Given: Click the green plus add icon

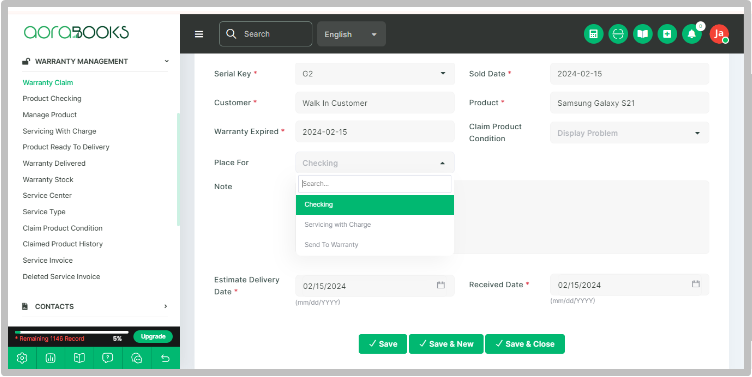Looking at the screenshot, I should pos(667,34).
